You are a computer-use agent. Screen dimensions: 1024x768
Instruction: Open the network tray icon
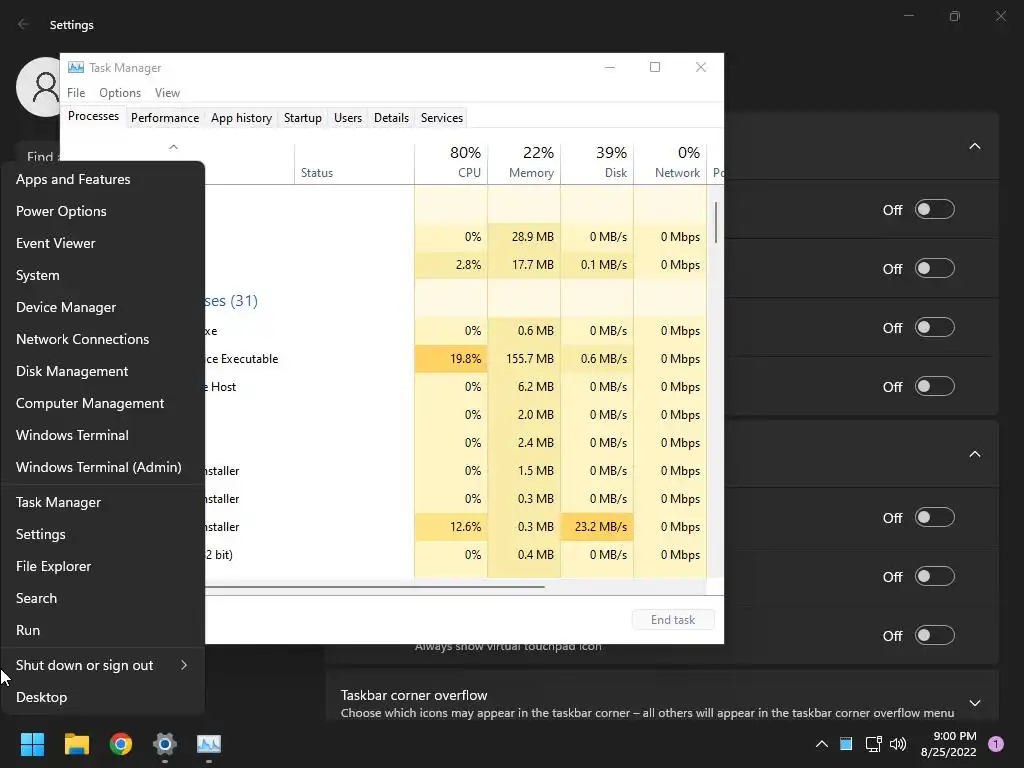(x=873, y=744)
